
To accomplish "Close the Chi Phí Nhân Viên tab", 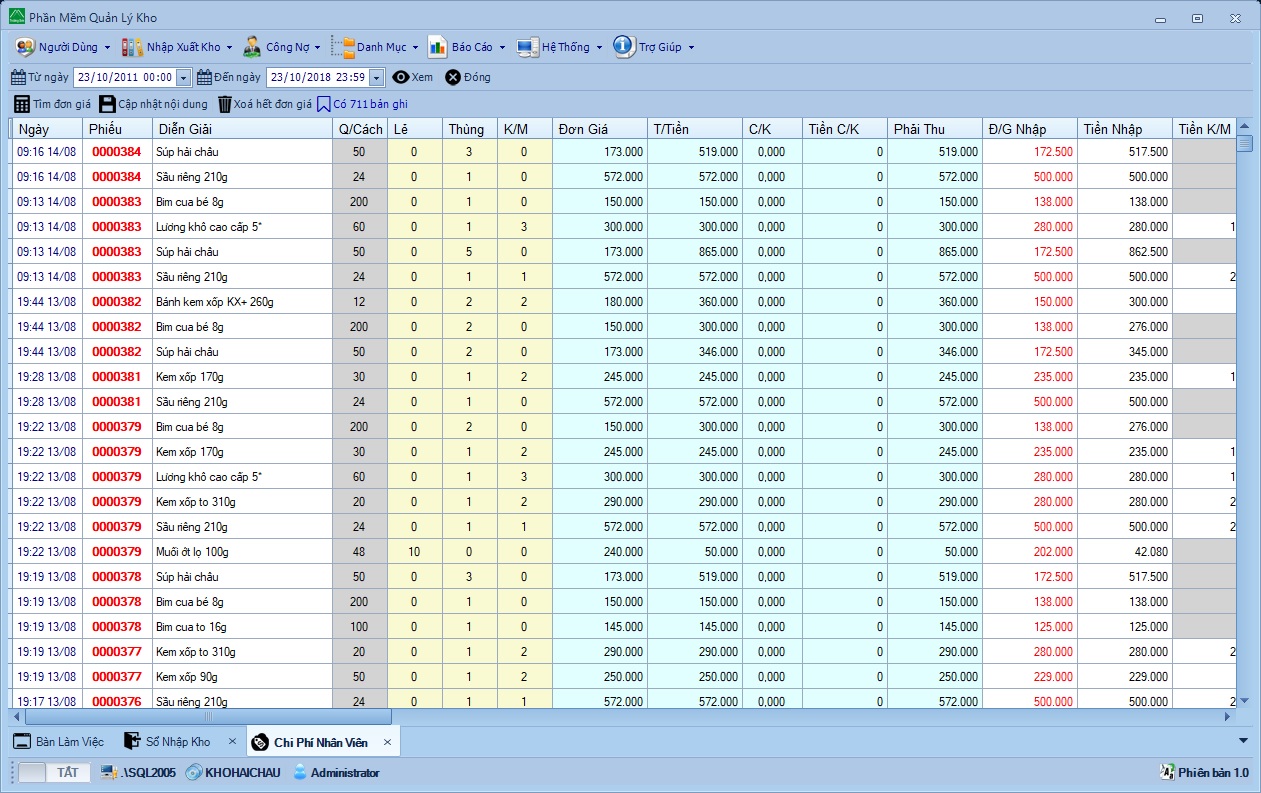I will 387,742.
